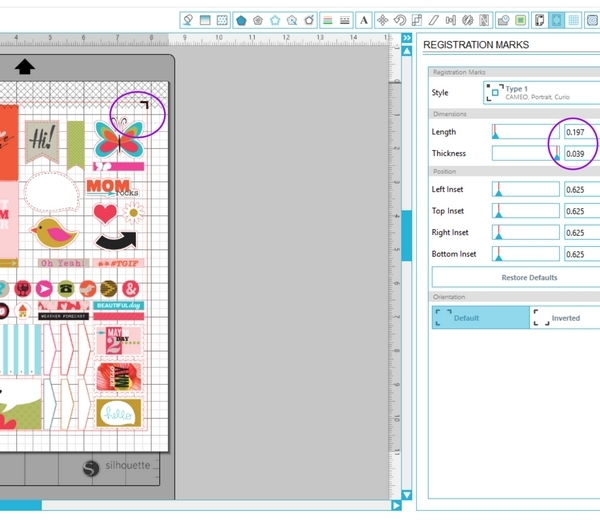Viewport: 600px width, 527px height.
Task: Collapse the side panel with double-chevron
Action: click(x=406, y=38)
